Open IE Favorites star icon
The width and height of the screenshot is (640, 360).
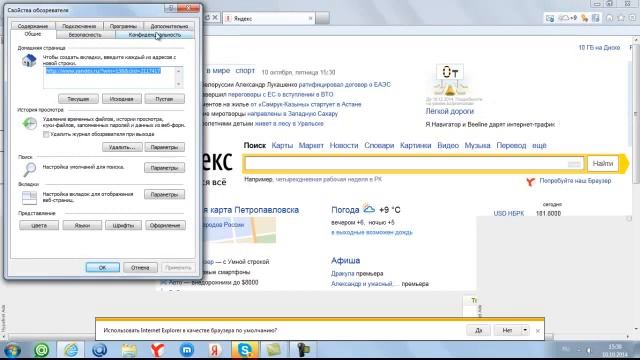click(x=621, y=18)
